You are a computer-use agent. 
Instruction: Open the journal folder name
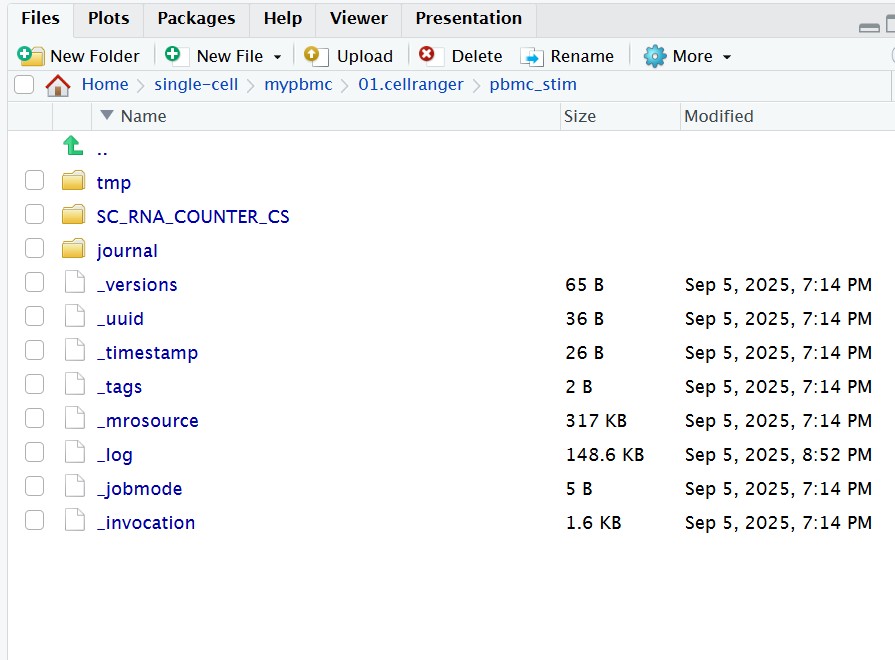click(127, 251)
